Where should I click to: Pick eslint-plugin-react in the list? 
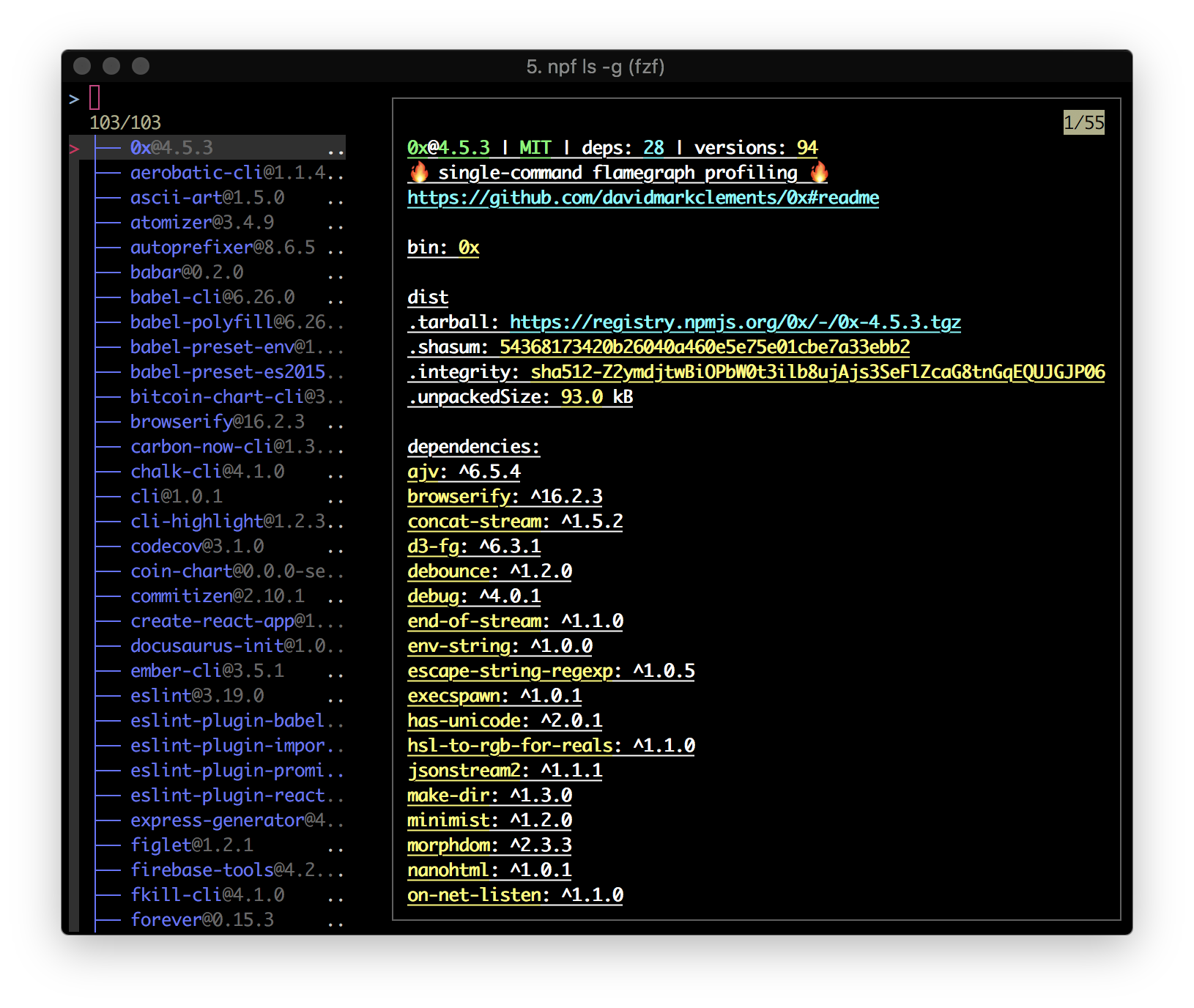click(207, 796)
